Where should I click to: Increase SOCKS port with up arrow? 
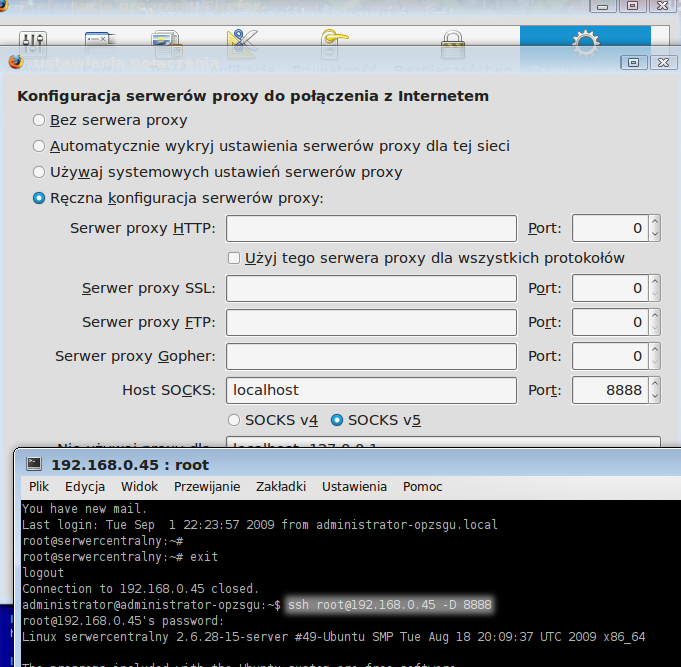click(x=655, y=383)
